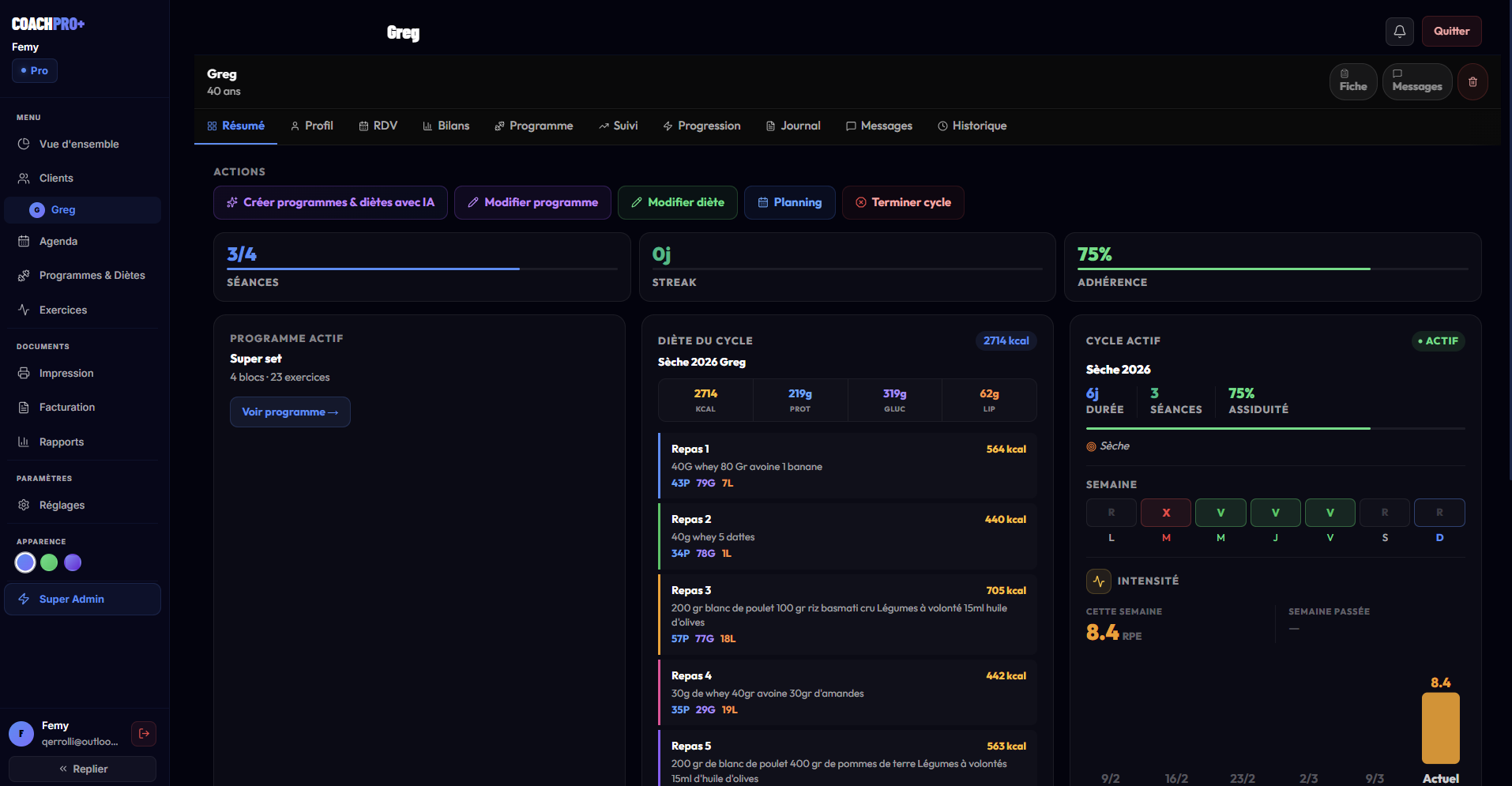Click the Facturation document icon
The width and height of the screenshot is (1512, 786).
[24, 408]
